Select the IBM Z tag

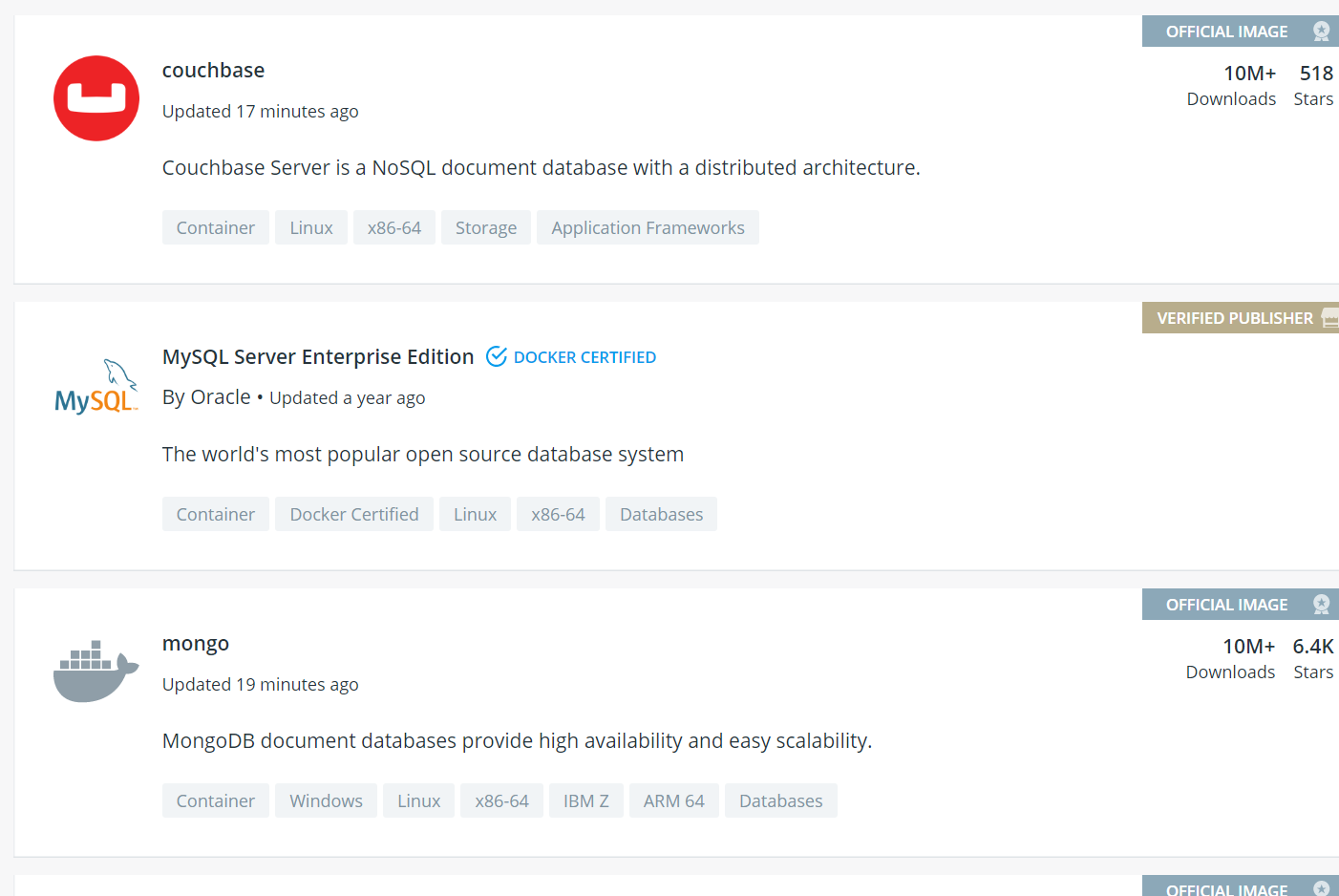click(586, 800)
